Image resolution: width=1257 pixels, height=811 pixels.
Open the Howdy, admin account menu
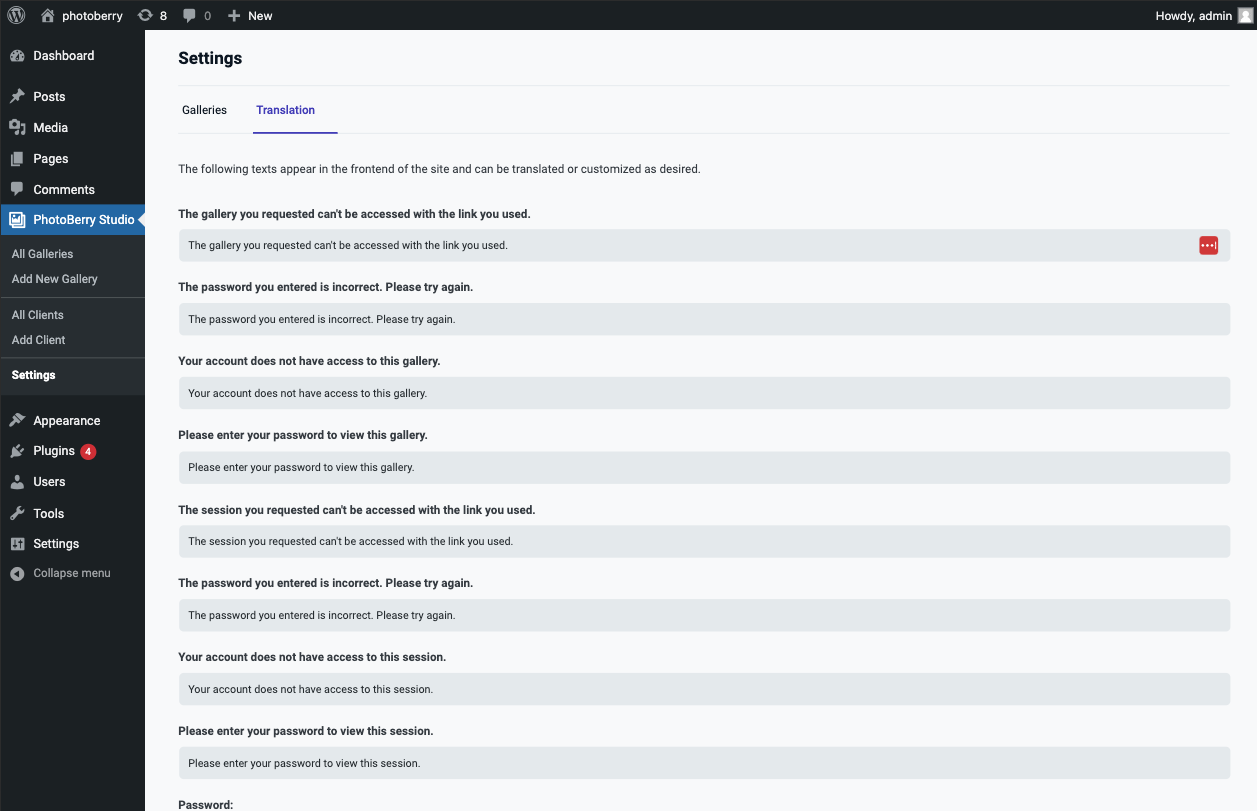tap(1193, 15)
